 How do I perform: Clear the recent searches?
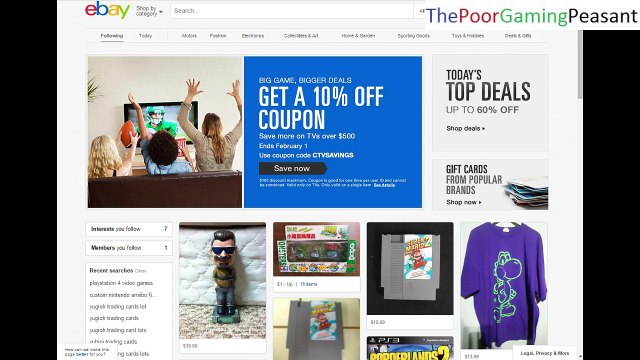[140, 271]
